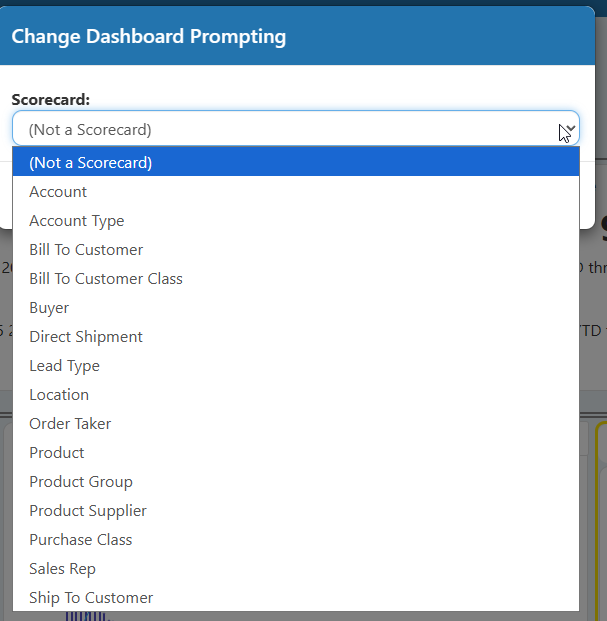
Task: Select Bill To Customer Class
Action: pos(296,278)
